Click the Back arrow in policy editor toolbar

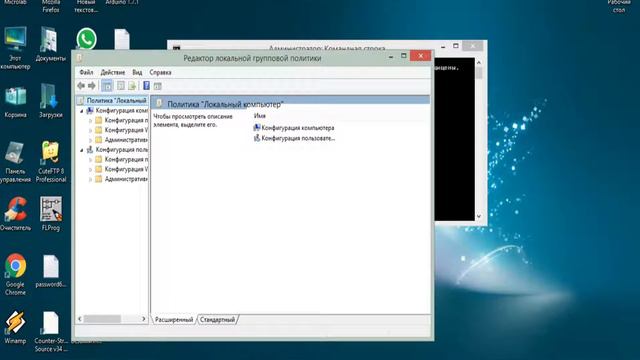tap(81, 86)
